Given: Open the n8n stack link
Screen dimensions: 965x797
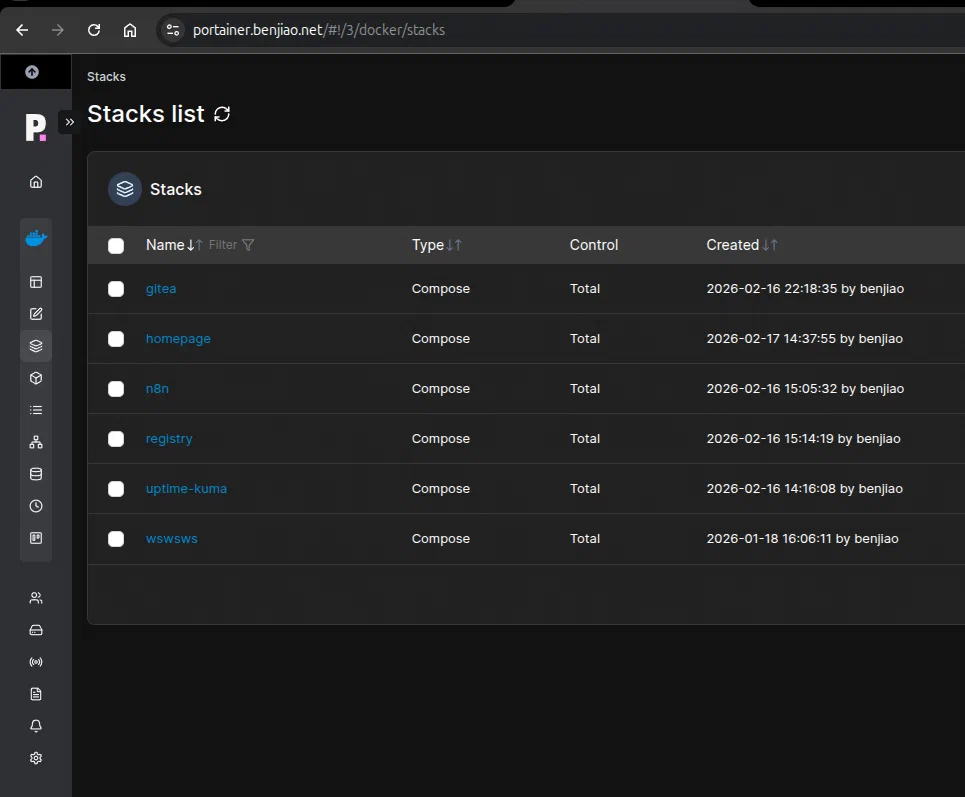Looking at the screenshot, I should [157, 389].
